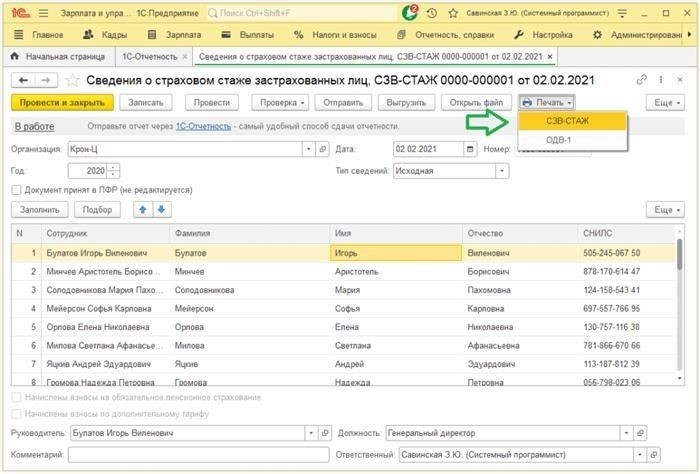Open favorites star in title bar
Viewport: 700px width, 474px height.
(x=453, y=13)
